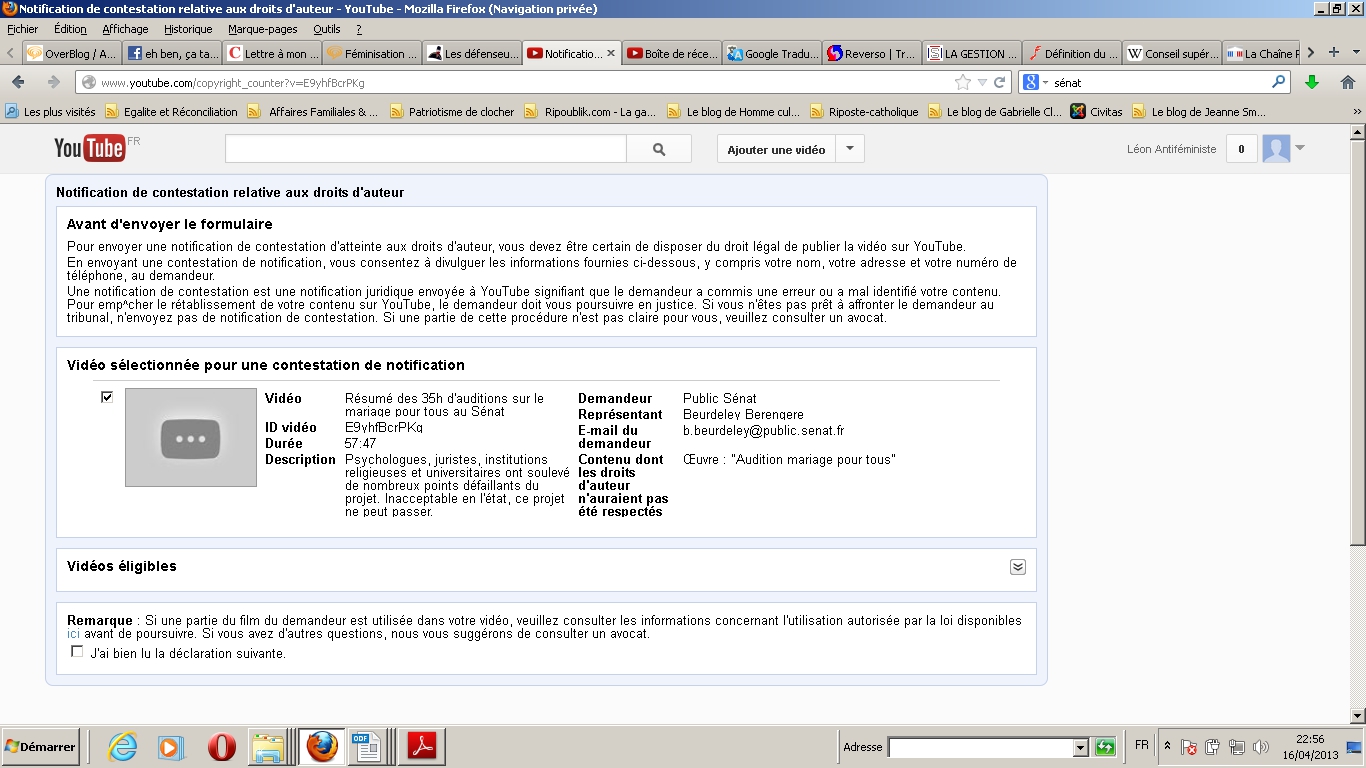Close the Notification YouTube tab
This screenshot has height=768, width=1366.
coord(611,53)
